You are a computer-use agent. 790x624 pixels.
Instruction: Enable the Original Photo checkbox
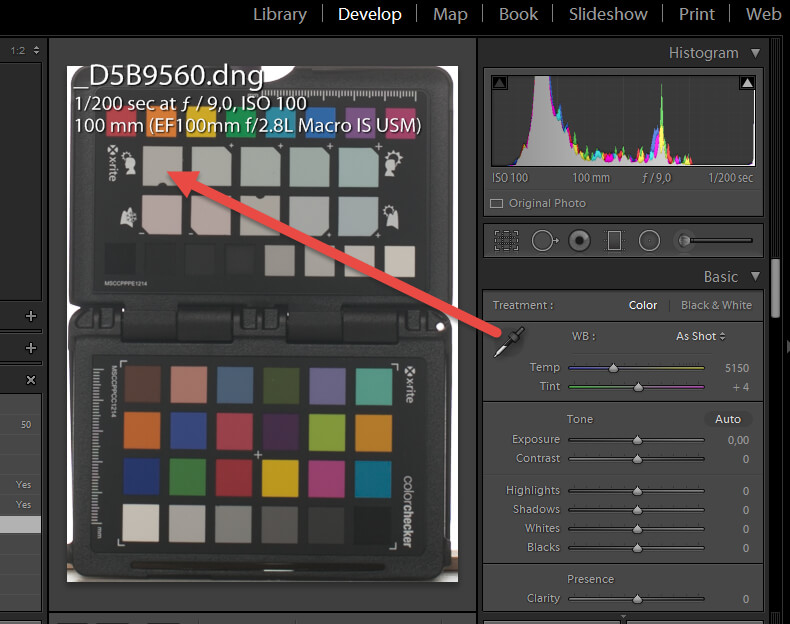(497, 203)
